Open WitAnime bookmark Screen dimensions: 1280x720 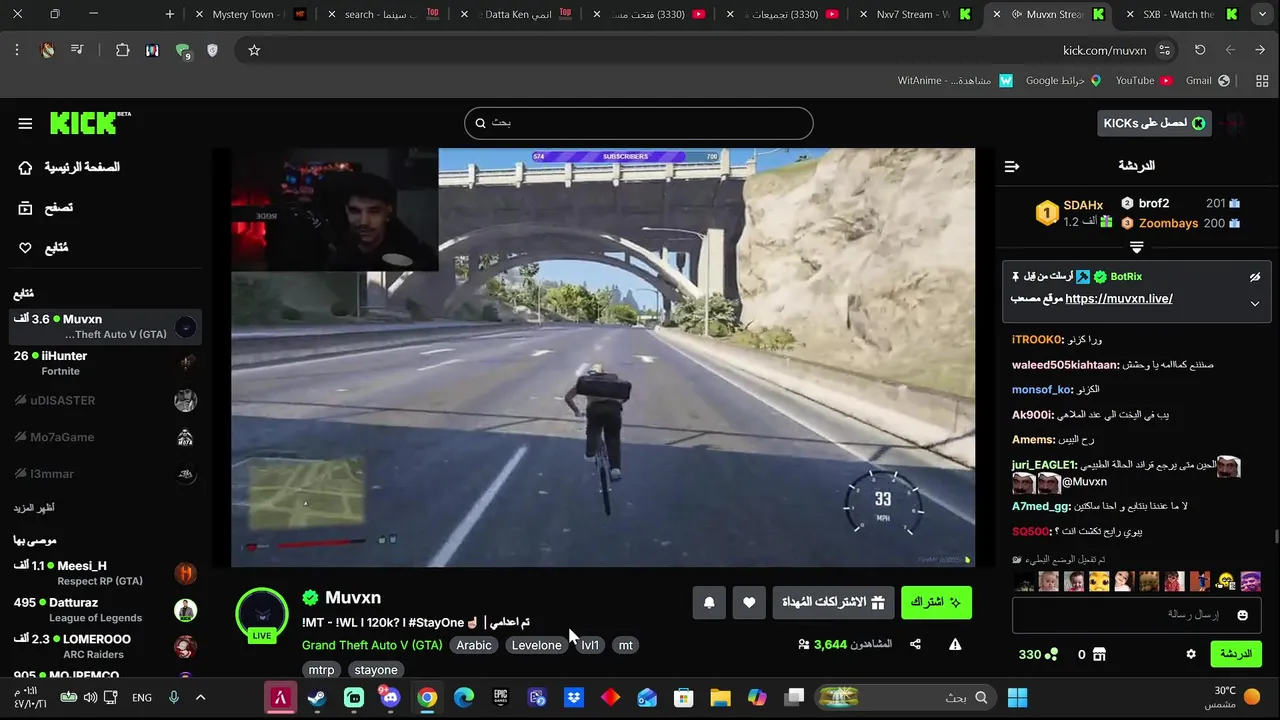955,80
